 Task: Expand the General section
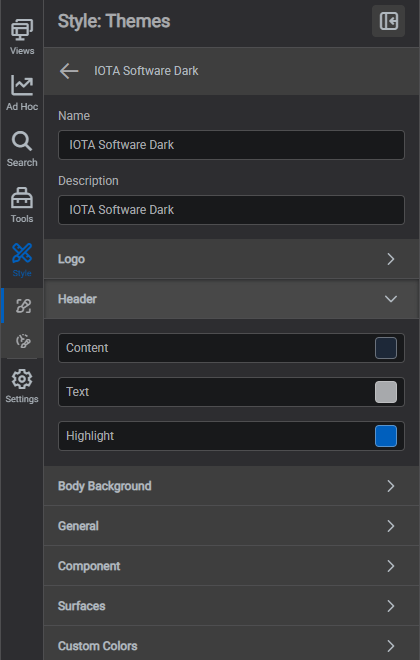231,526
